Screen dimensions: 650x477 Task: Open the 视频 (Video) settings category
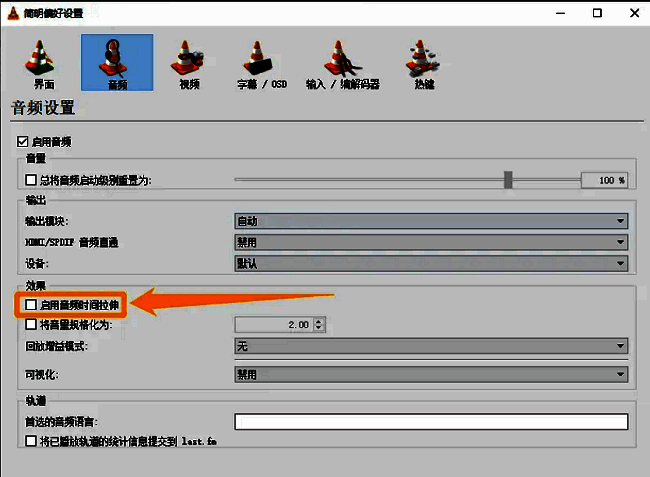189,64
